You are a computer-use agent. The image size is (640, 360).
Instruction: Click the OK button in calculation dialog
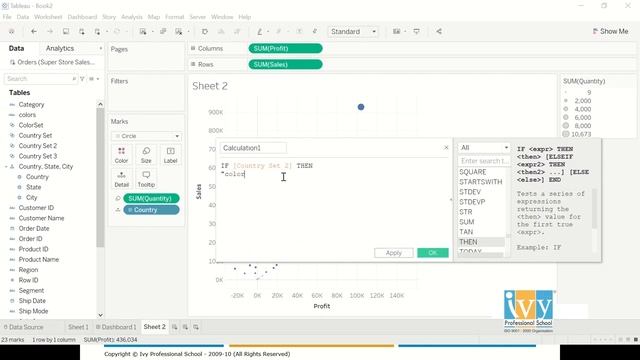pyautogui.click(x=433, y=253)
